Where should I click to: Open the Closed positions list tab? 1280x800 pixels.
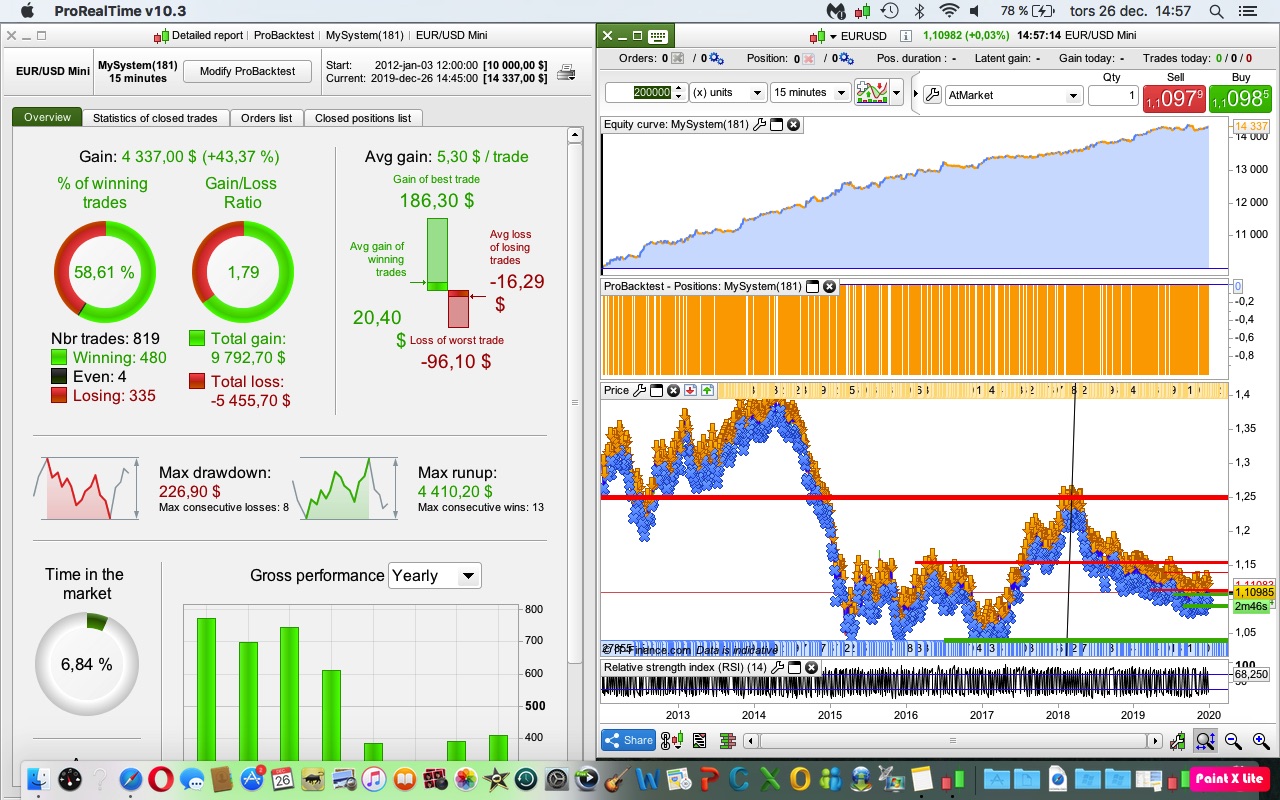pos(363,118)
